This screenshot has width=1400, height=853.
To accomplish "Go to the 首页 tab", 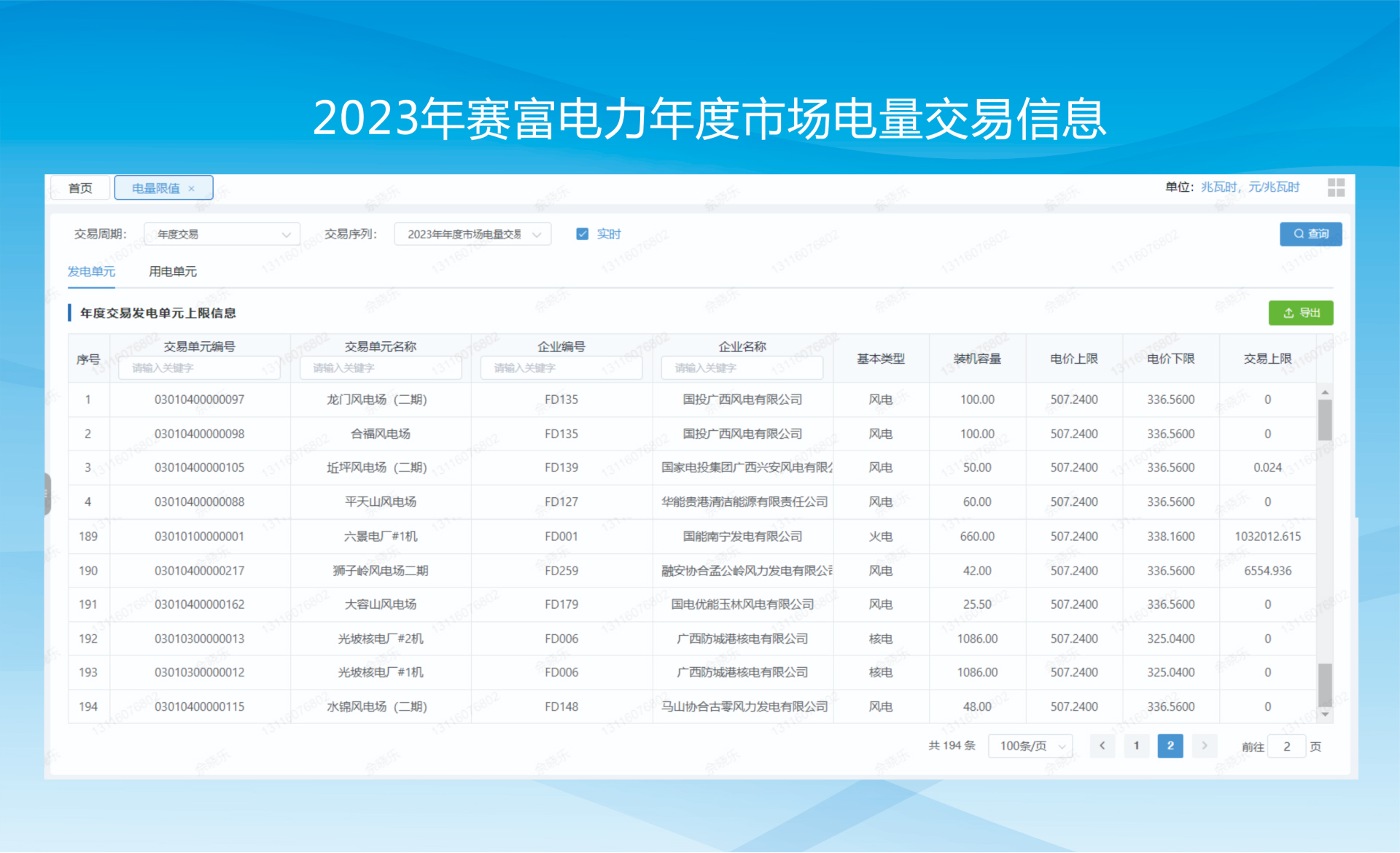I will pyautogui.click(x=80, y=188).
